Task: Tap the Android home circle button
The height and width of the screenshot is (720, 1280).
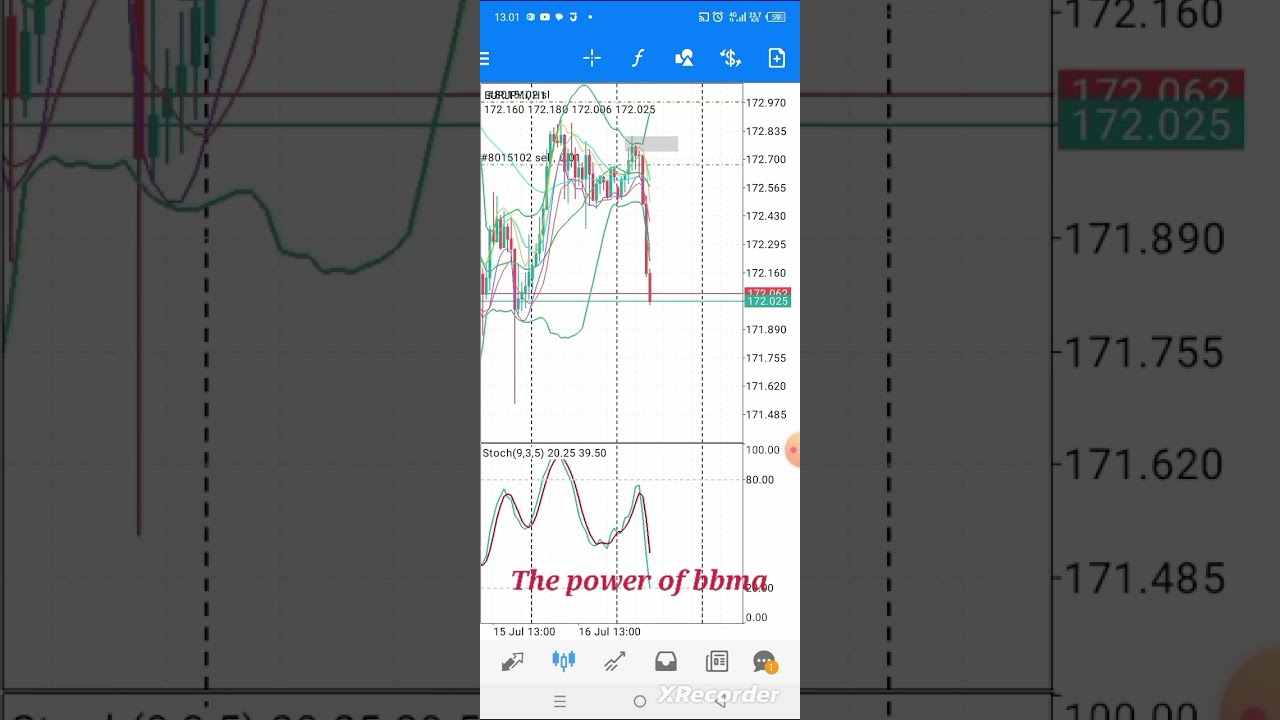Action: click(640, 701)
